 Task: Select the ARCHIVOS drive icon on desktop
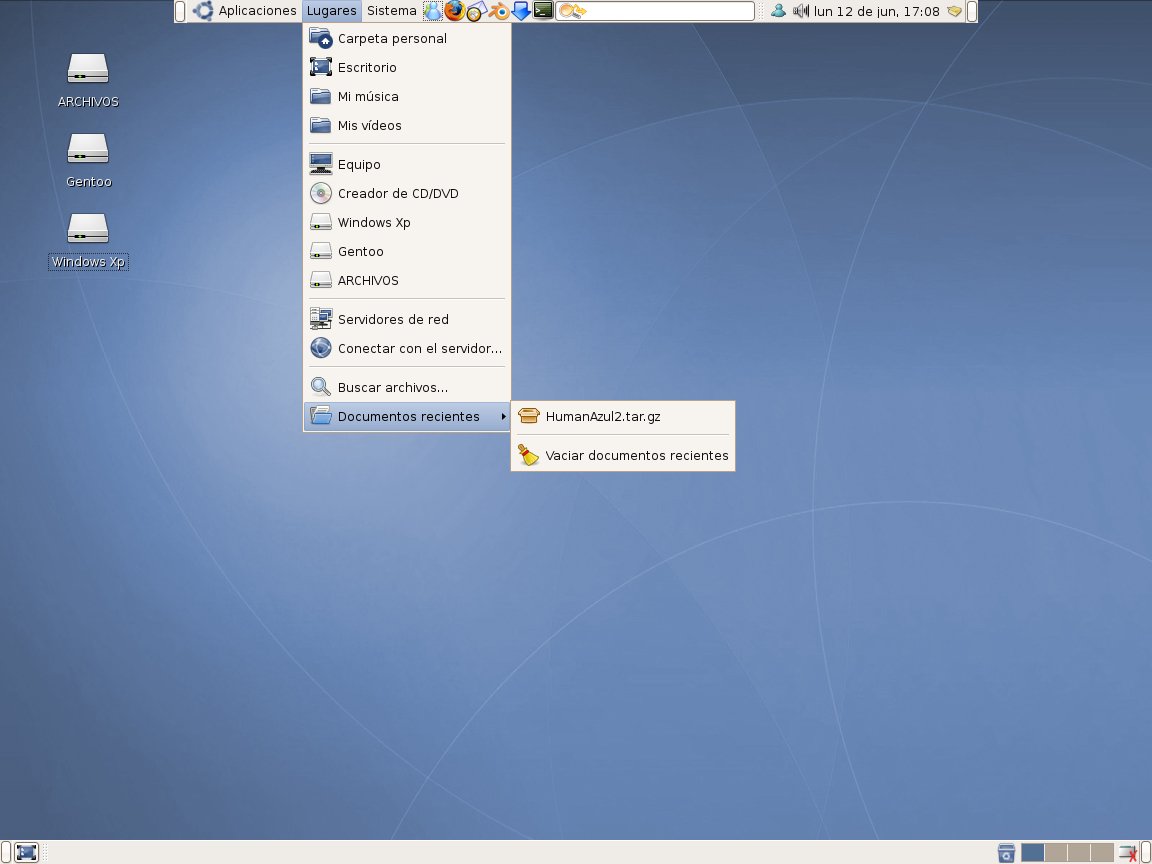click(88, 81)
